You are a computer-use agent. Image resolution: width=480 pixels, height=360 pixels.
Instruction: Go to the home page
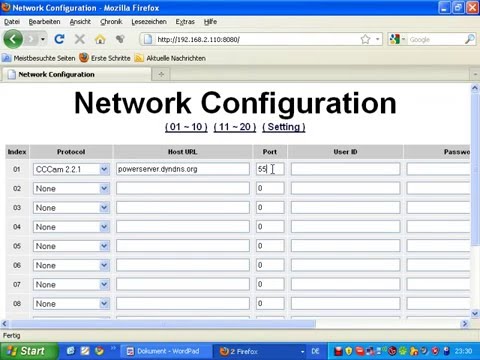100,39
